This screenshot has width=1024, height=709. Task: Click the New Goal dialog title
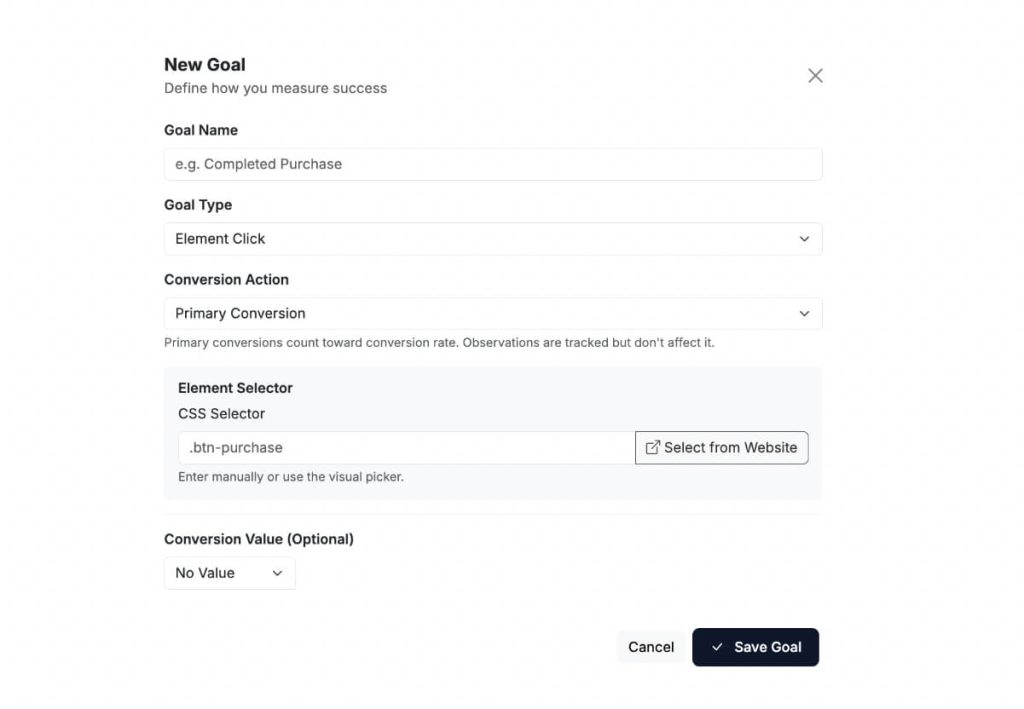[204, 64]
